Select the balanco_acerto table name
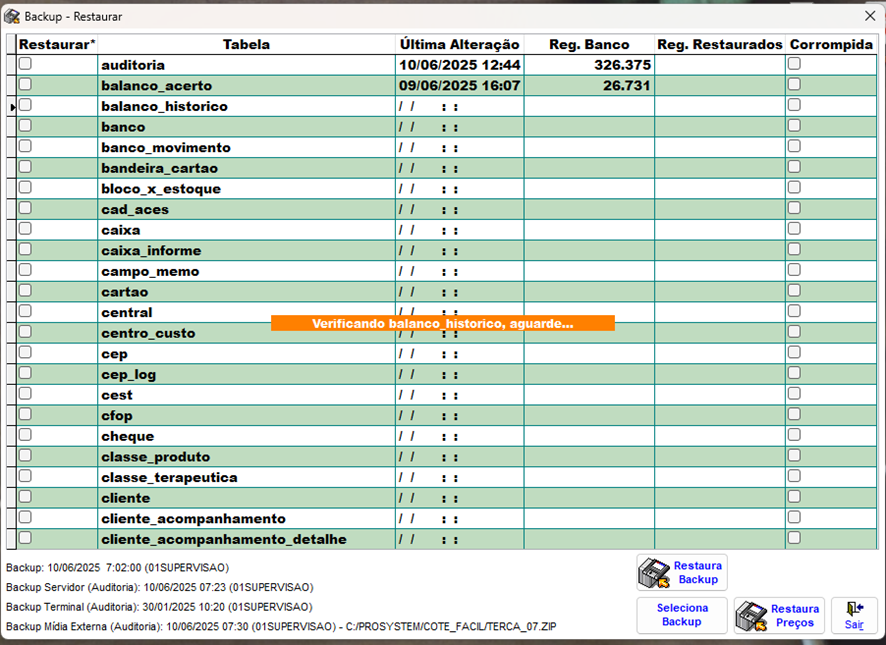Image resolution: width=886 pixels, height=645 pixels. [x=157, y=86]
